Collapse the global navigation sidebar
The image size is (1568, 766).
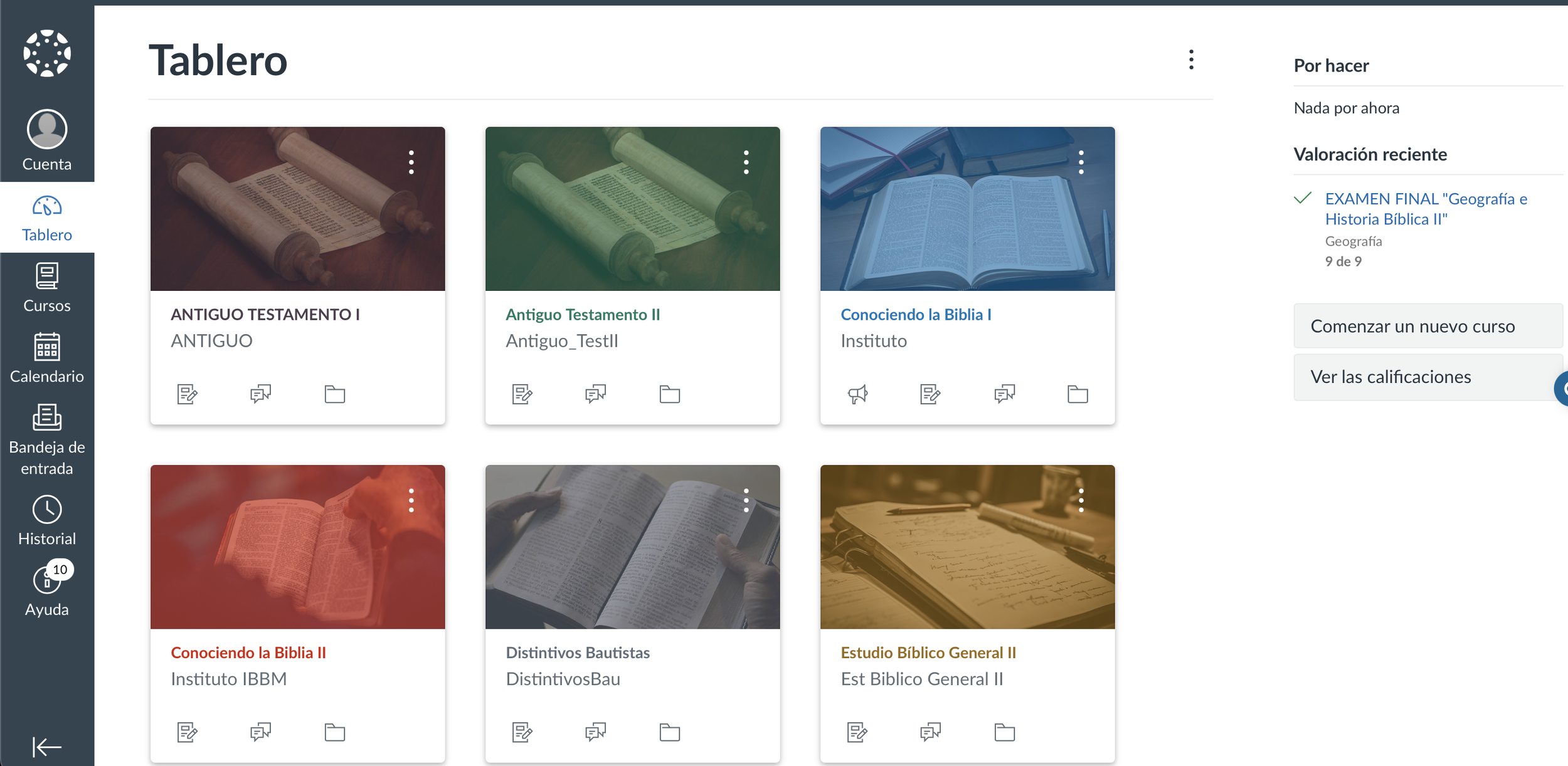coord(47,747)
